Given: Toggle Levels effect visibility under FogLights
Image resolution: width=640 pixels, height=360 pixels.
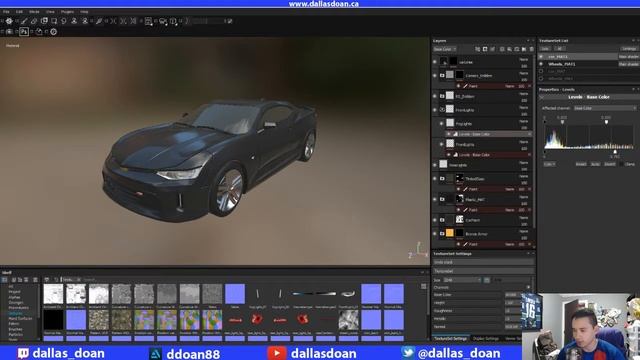Looking at the screenshot, I should pyautogui.click(x=449, y=134).
